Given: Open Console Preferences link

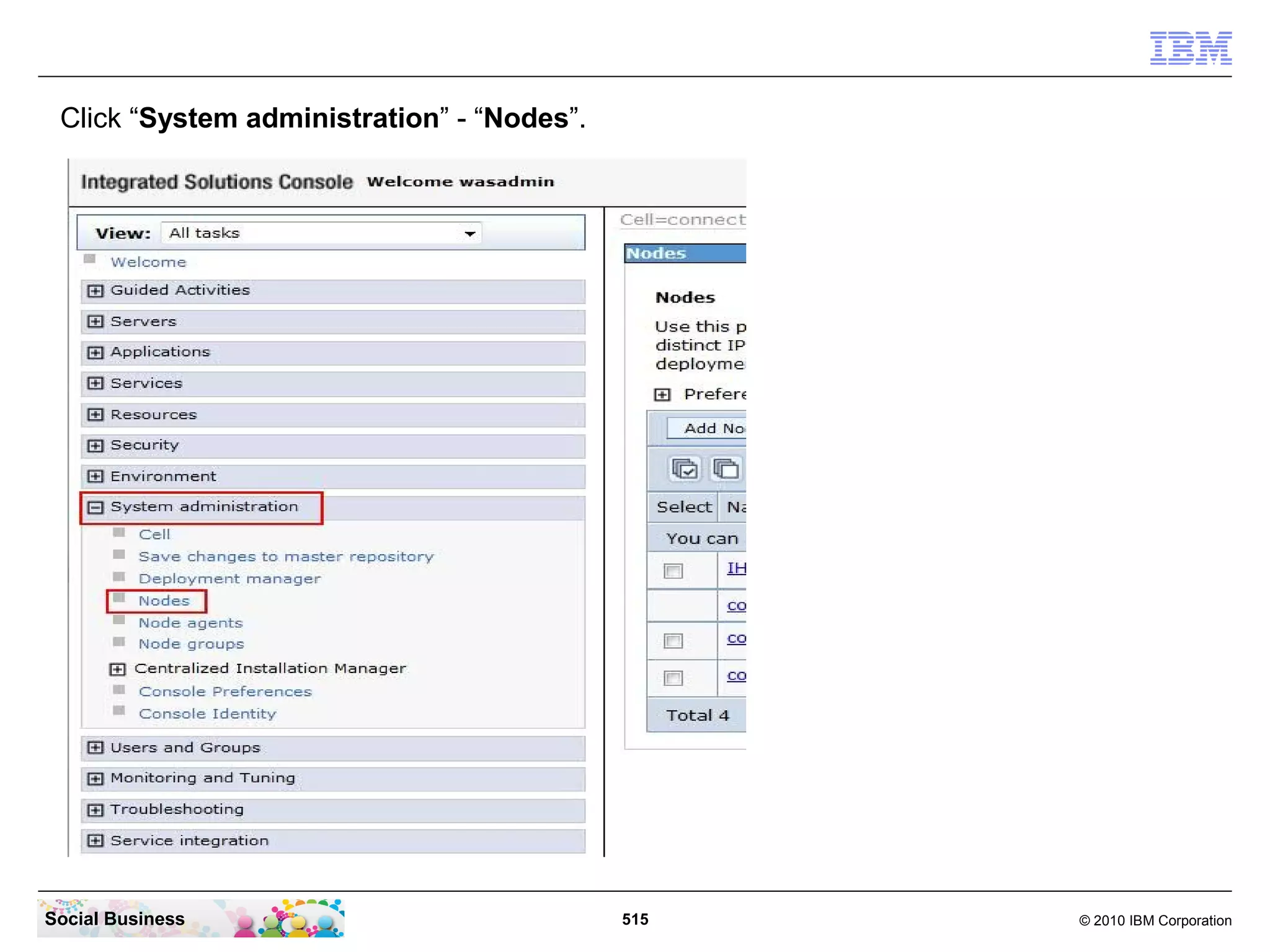Looking at the screenshot, I should click(225, 692).
